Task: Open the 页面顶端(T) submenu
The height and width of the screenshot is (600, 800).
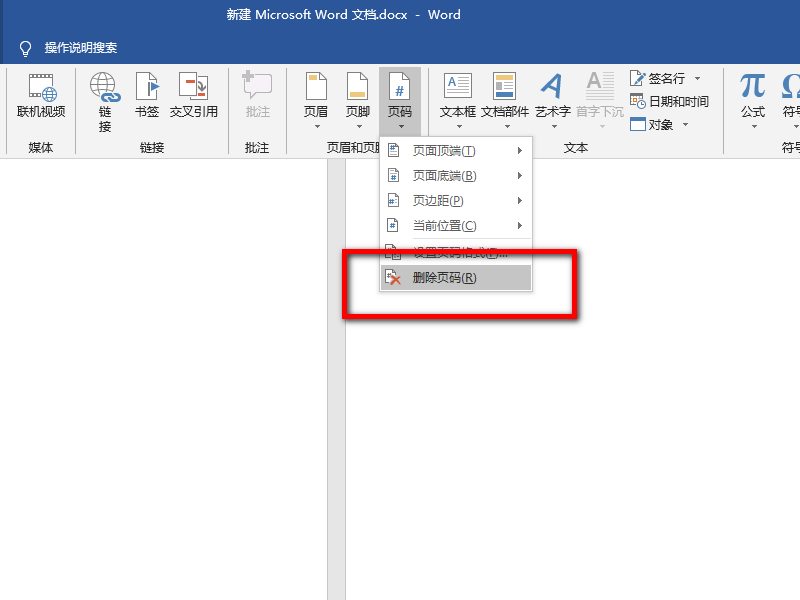Action: pyautogui.click(x=456, y=151)
